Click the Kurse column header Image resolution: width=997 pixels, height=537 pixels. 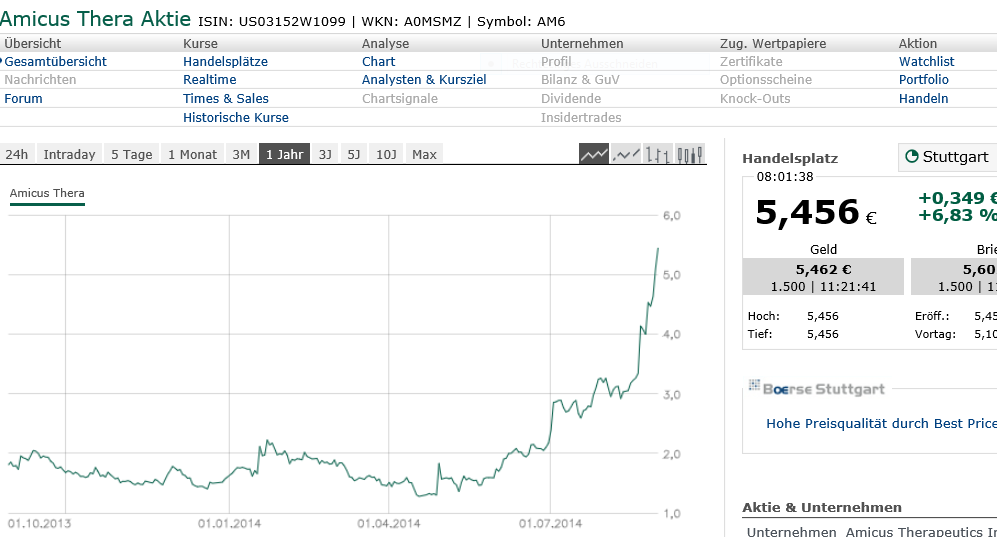[x=200, y=43]
